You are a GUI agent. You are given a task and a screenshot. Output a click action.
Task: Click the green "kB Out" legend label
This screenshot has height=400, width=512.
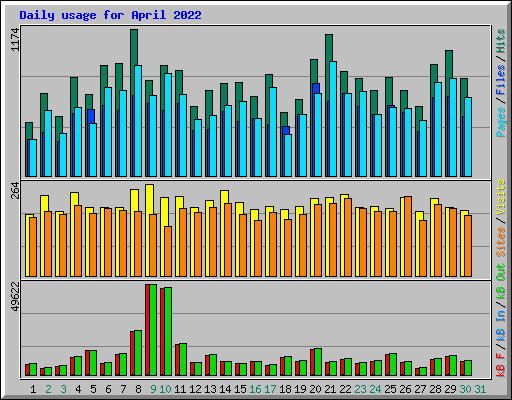501,281
